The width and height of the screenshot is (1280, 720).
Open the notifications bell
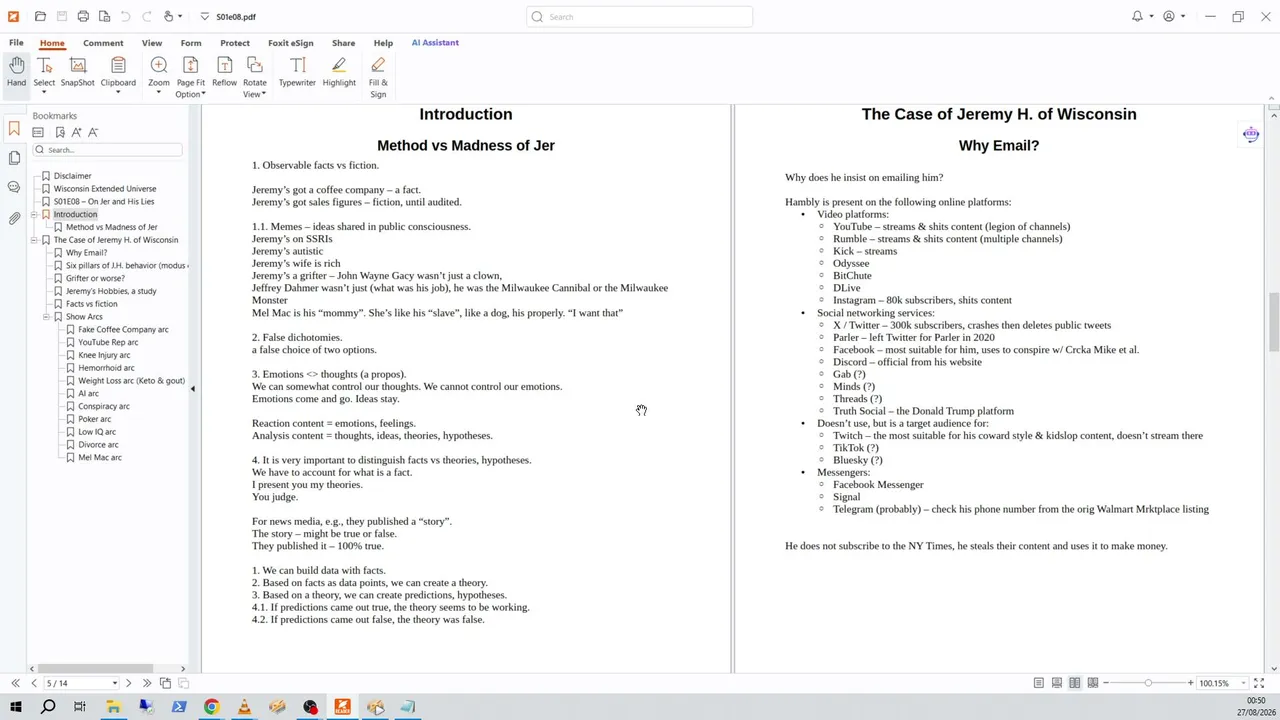pyautogui.click(x=1137, y=16)
